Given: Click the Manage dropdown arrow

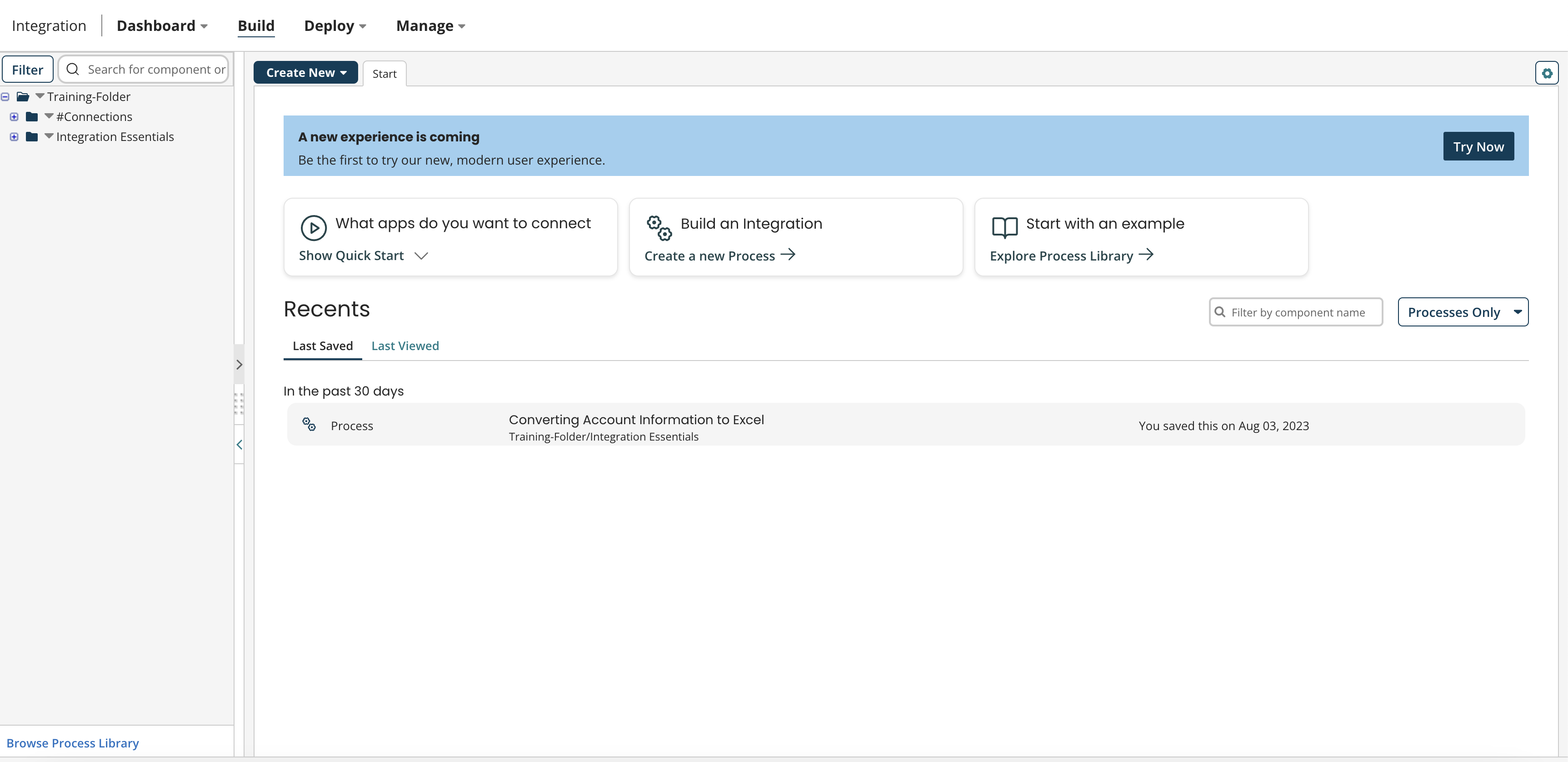Looking at the screenshot, I should point(463,26).
